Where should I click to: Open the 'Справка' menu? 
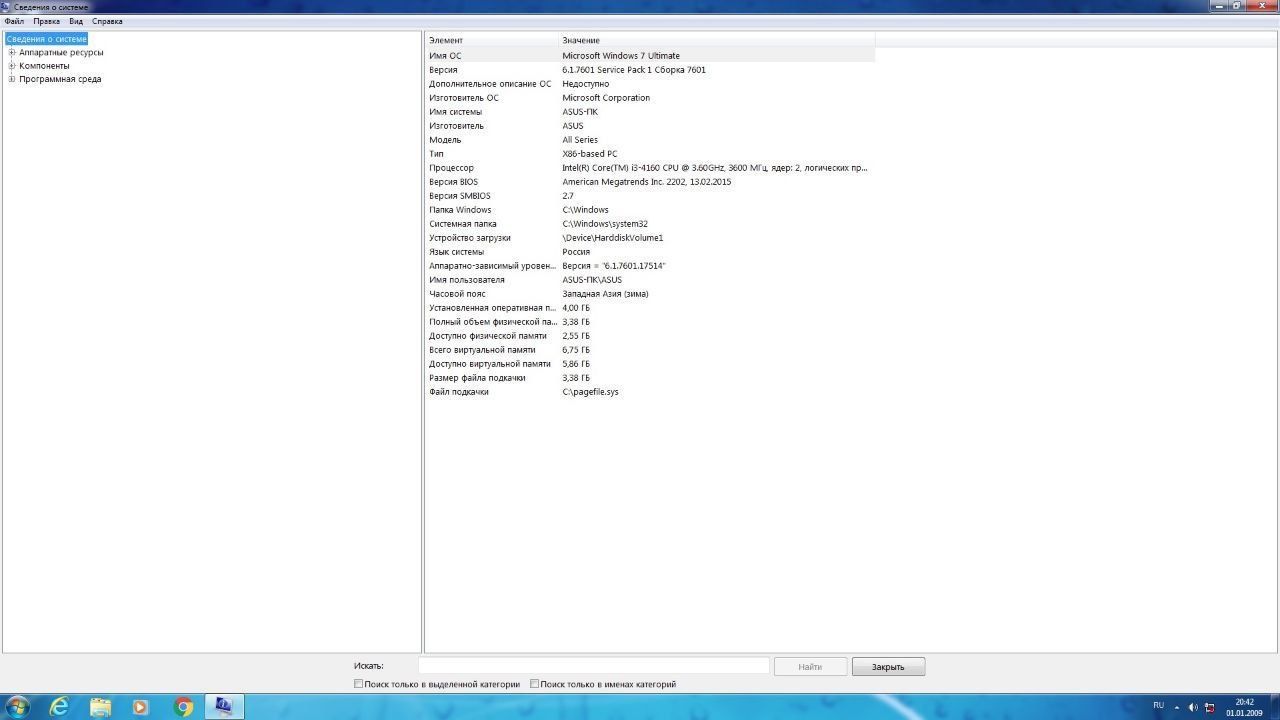coord(107,21)
